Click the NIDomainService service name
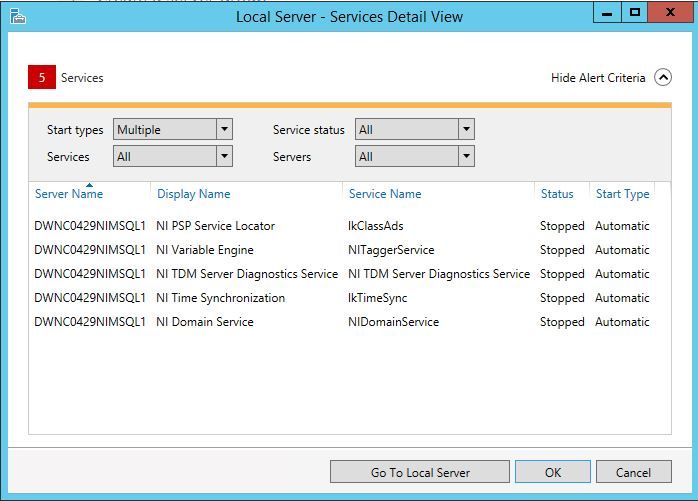698x501 pixels. [x=394, y=322]
